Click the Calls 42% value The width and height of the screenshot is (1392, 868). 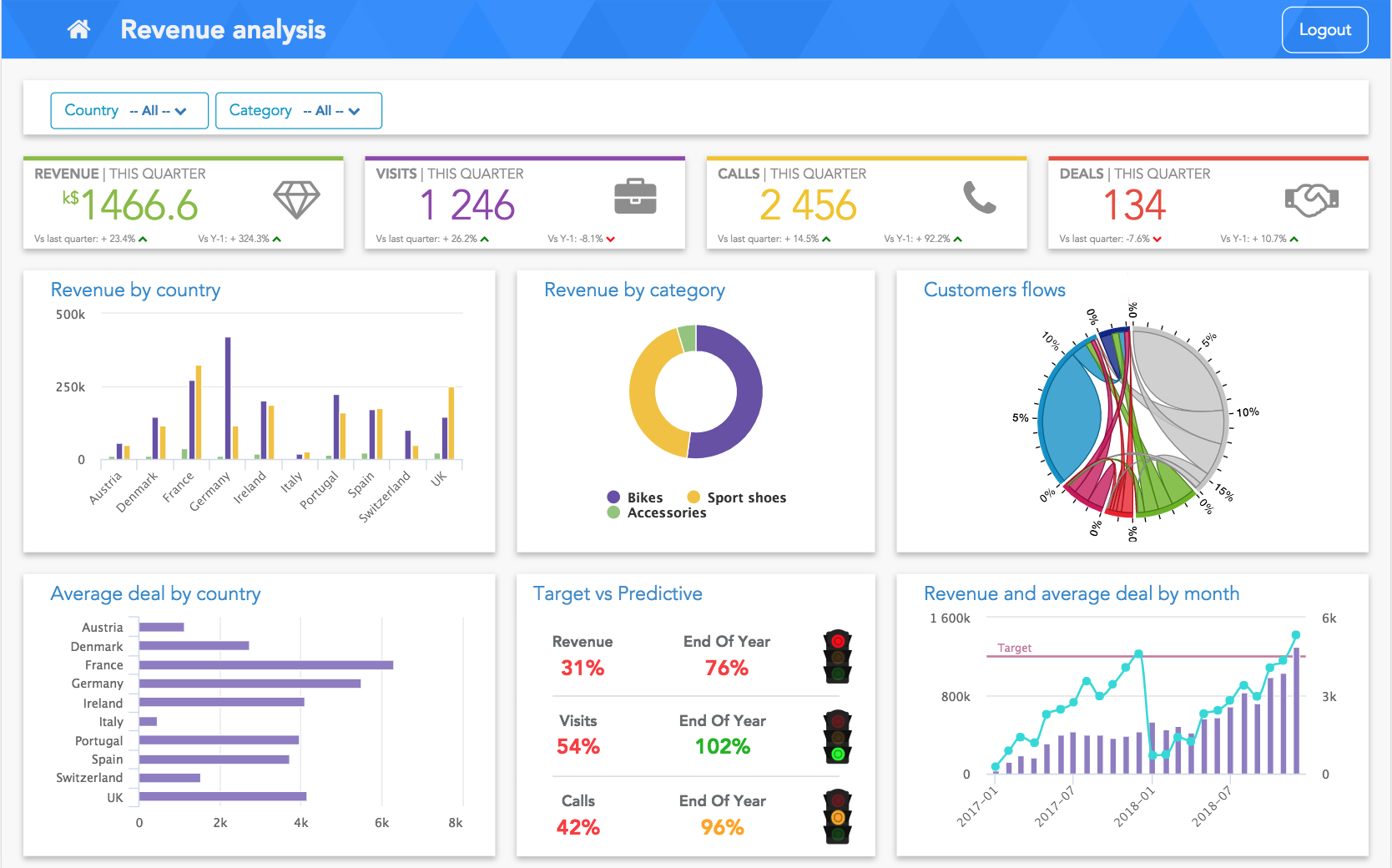(x=578, y=827)
